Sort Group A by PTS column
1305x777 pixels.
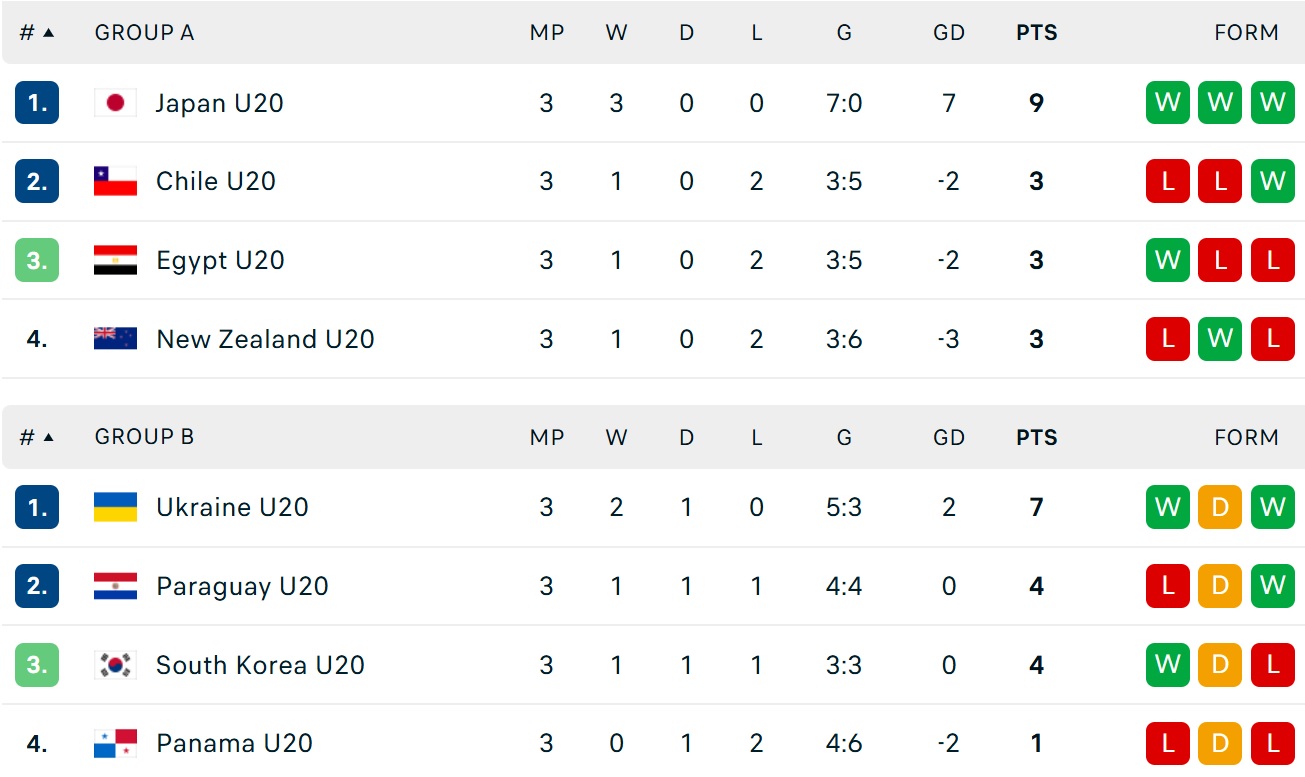pyautogui.click(x=1036, y=33)
